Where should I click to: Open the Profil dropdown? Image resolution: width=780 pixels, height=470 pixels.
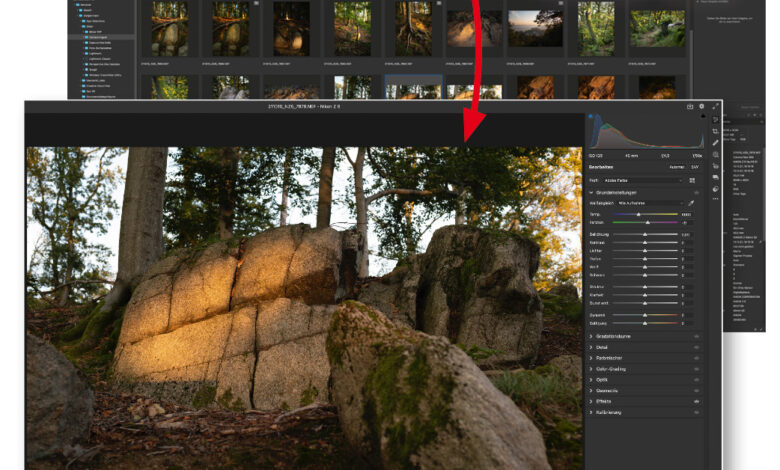pyautogui.click(x=644, y=180)
